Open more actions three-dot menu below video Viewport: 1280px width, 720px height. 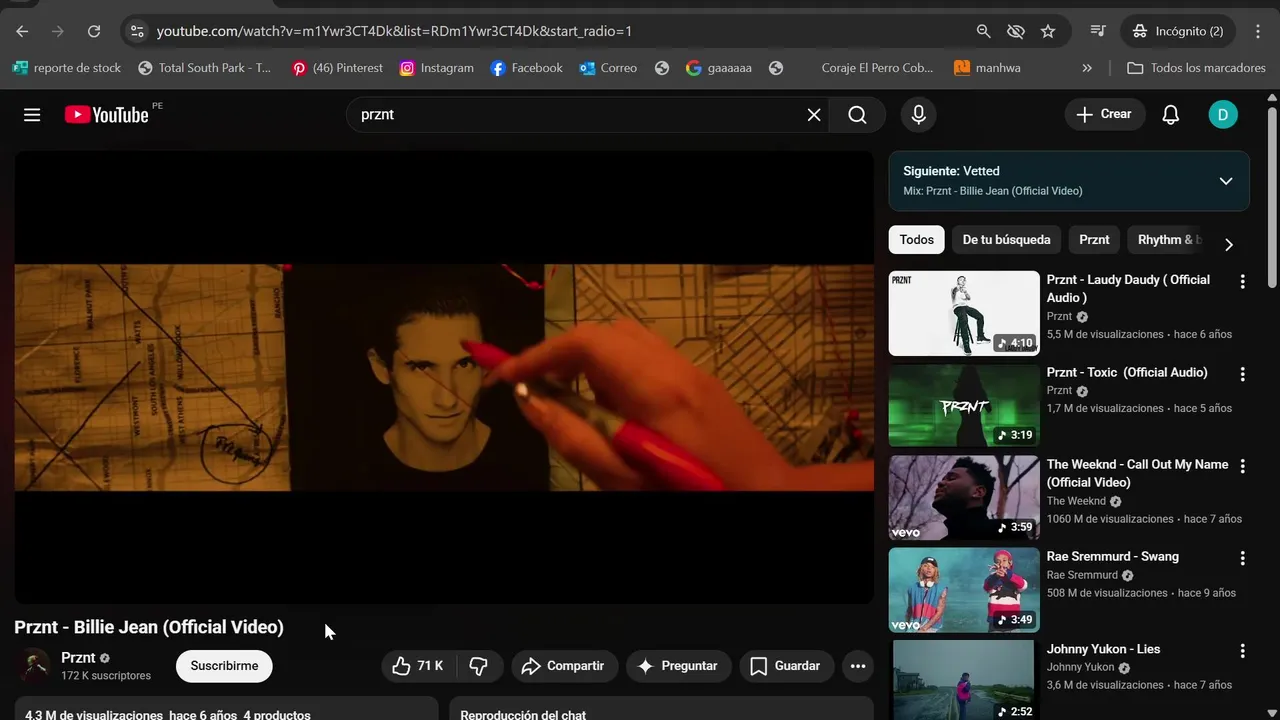pyautogui.click(x=857, y=666)
